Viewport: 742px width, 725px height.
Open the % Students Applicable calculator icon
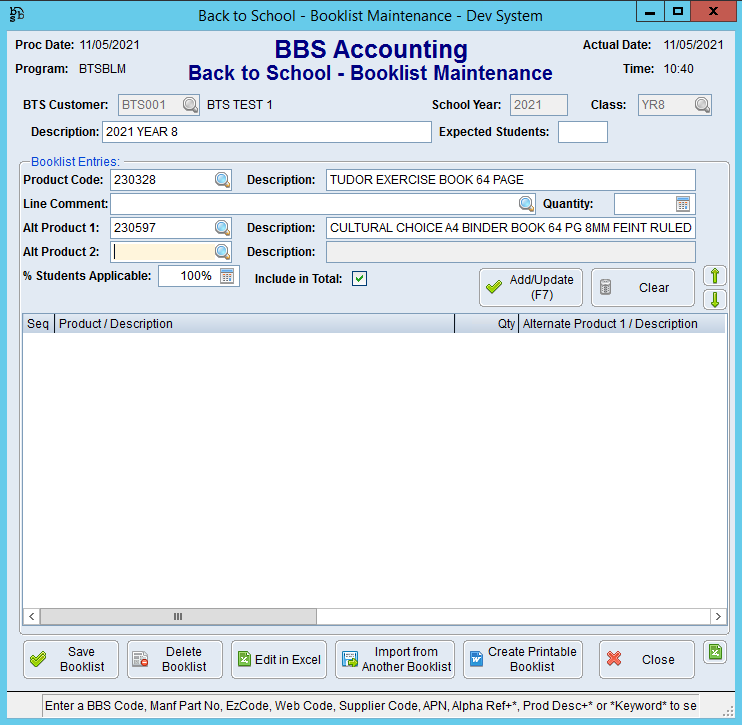(x=227, y=276)
